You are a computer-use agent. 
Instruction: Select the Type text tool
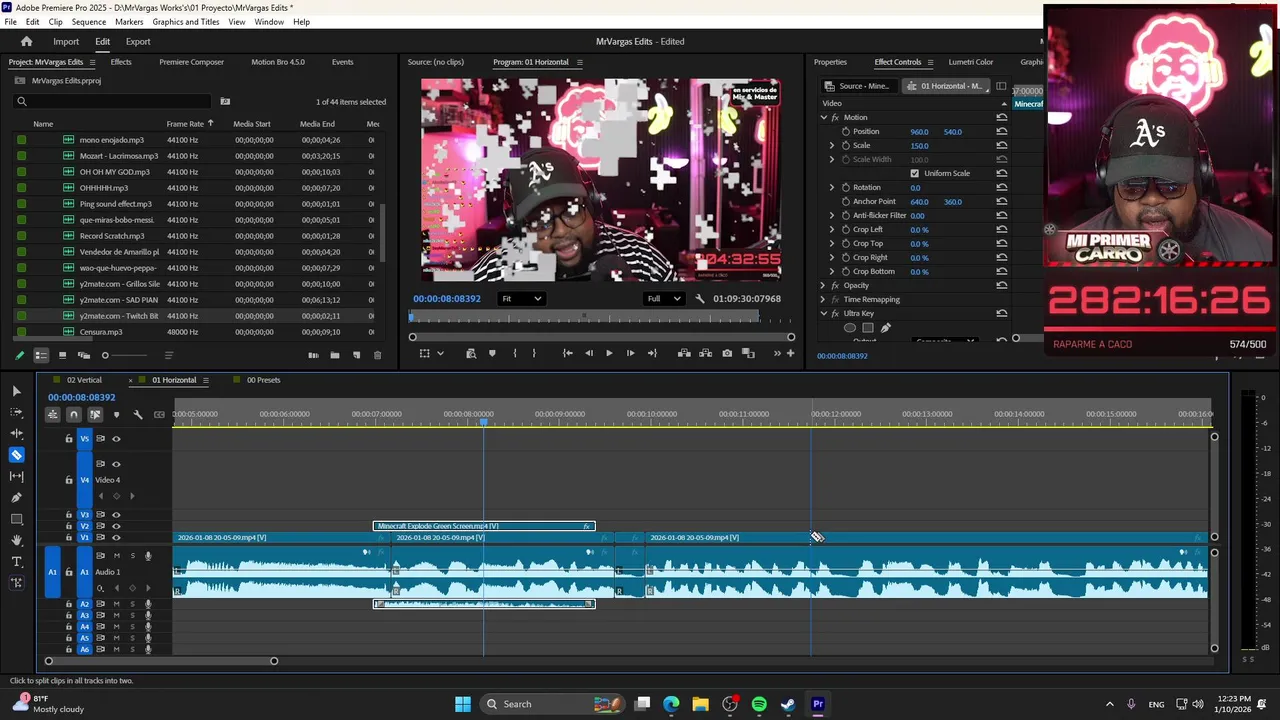(x=16, y=561)
